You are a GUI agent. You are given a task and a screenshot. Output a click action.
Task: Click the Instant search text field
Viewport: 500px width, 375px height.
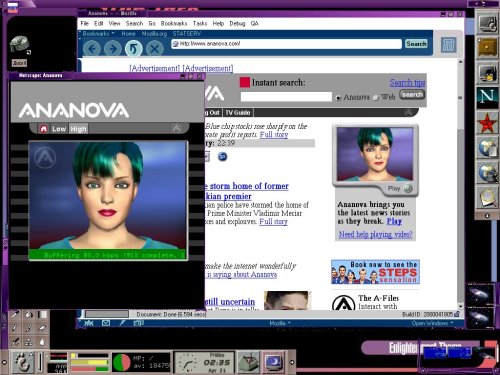click(286, 97)
